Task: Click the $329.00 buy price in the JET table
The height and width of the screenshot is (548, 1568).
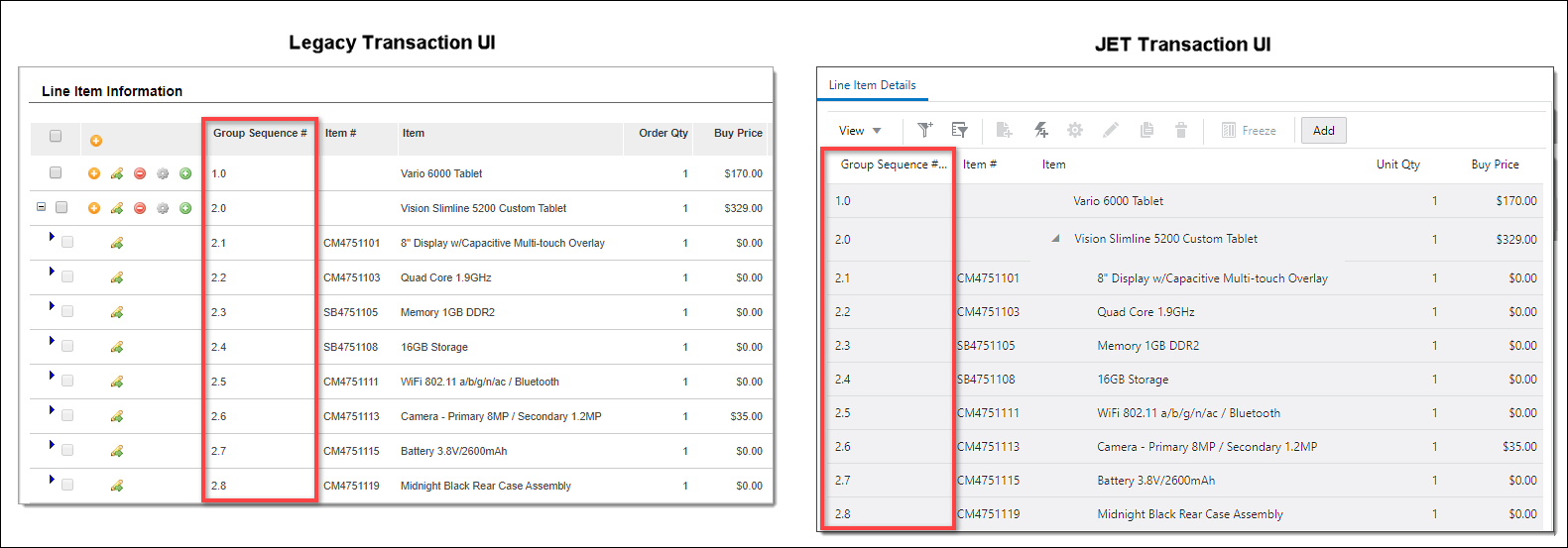Action: click(1516, 240)
